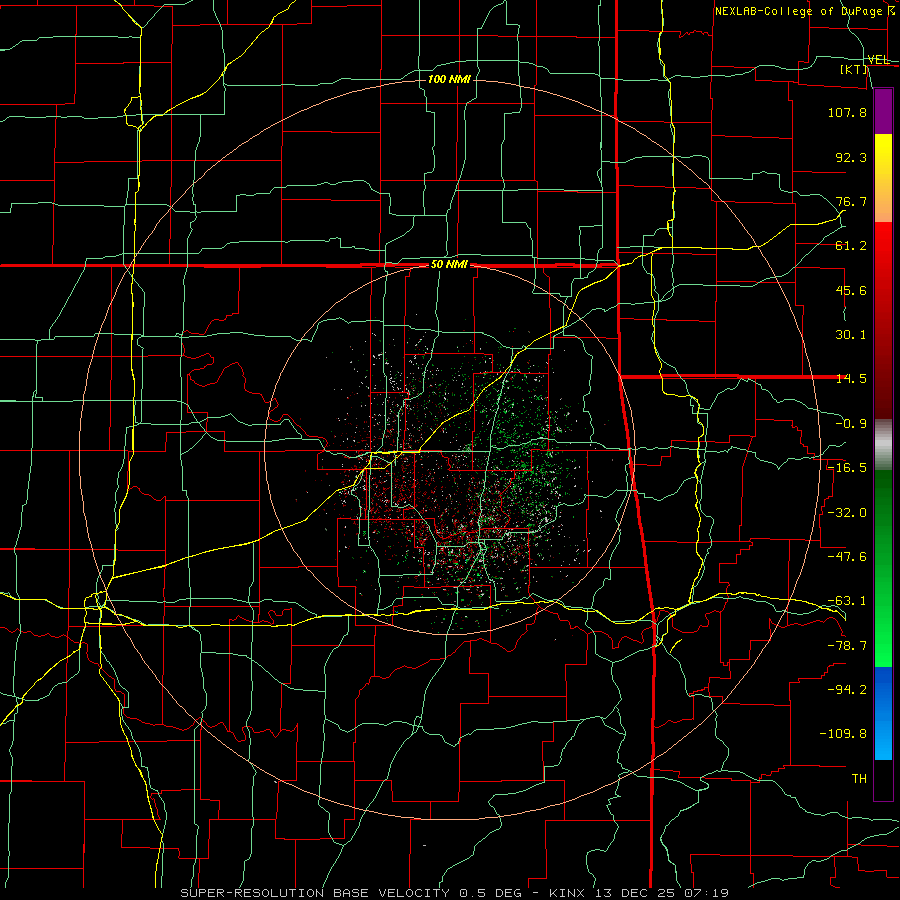Click the TH legend label
This screenshot has height=900, width=900.
tap(859, 778)
